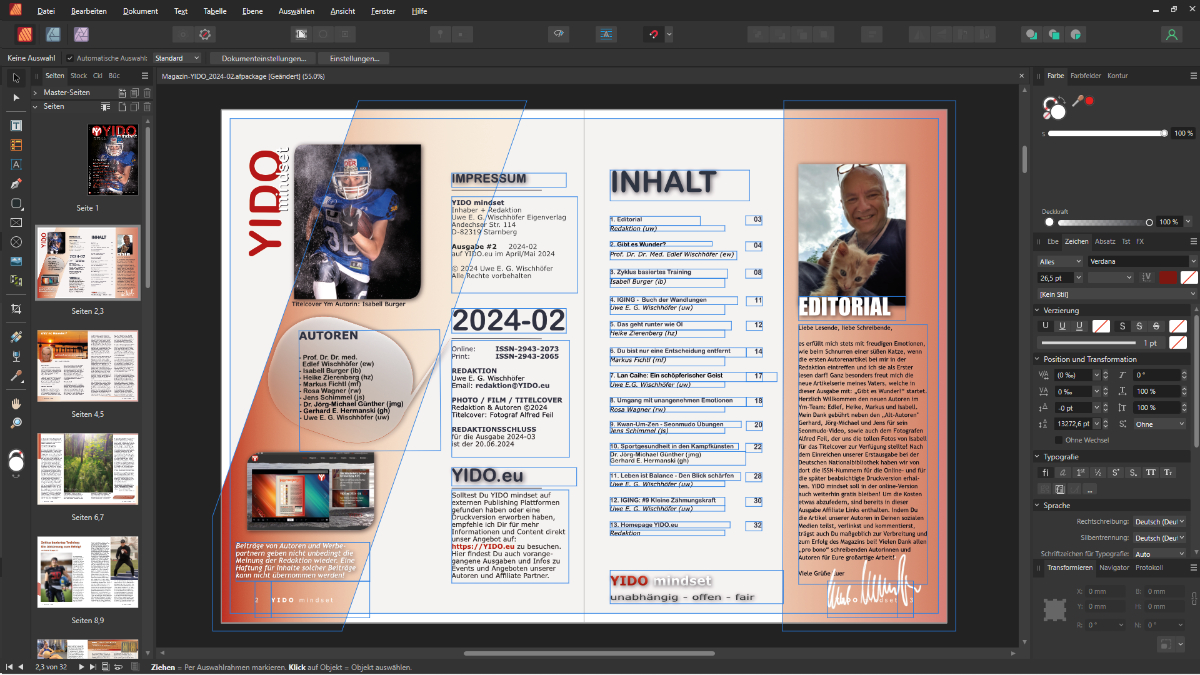Open the Standard selection dropdown

pos(177,58)
